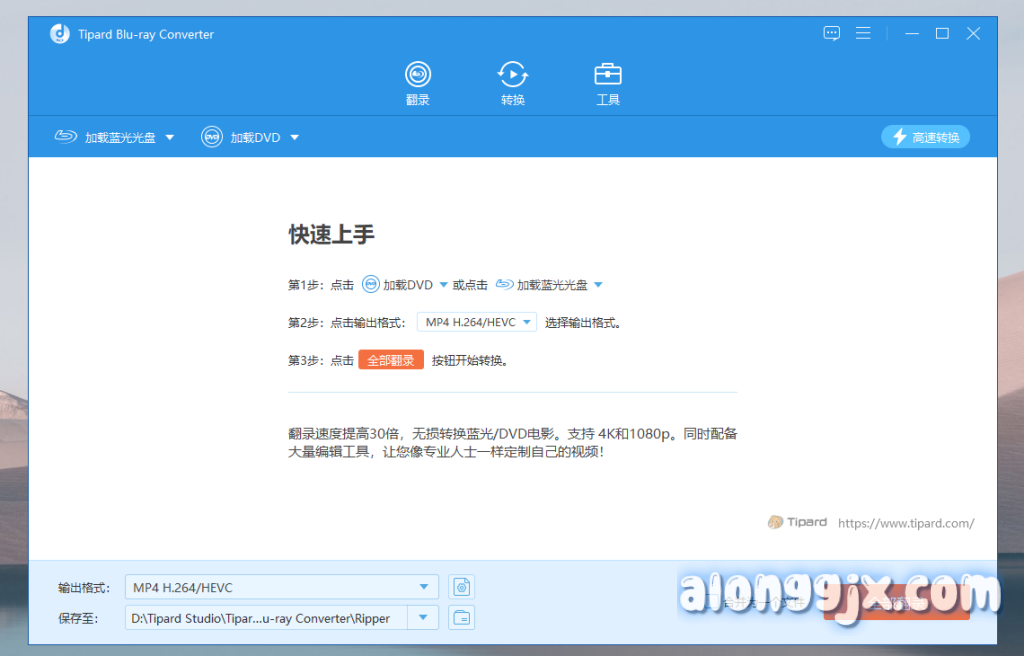Click 加载DVD disc icon in the toolbar
Image resolution: width=1024 pixels, height=656 pixels.
pyautogui.click(x=211, y=137)
